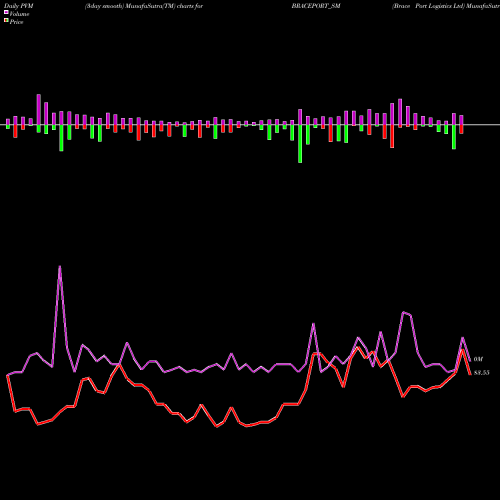The image size is (500, 500).
Task: Click the Volume legend swatch
Action: [x=6, y=12]
